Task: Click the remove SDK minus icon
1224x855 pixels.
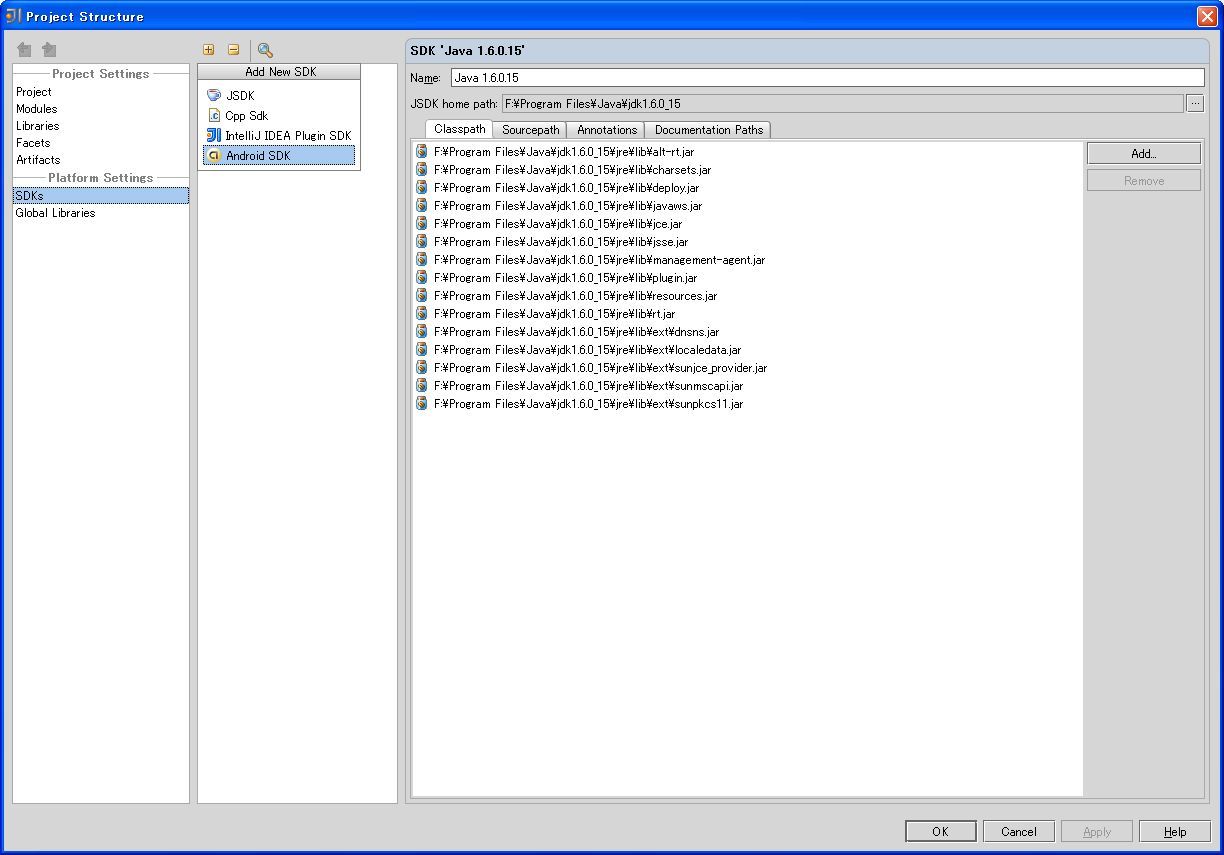Action: (x=233, y=50)
